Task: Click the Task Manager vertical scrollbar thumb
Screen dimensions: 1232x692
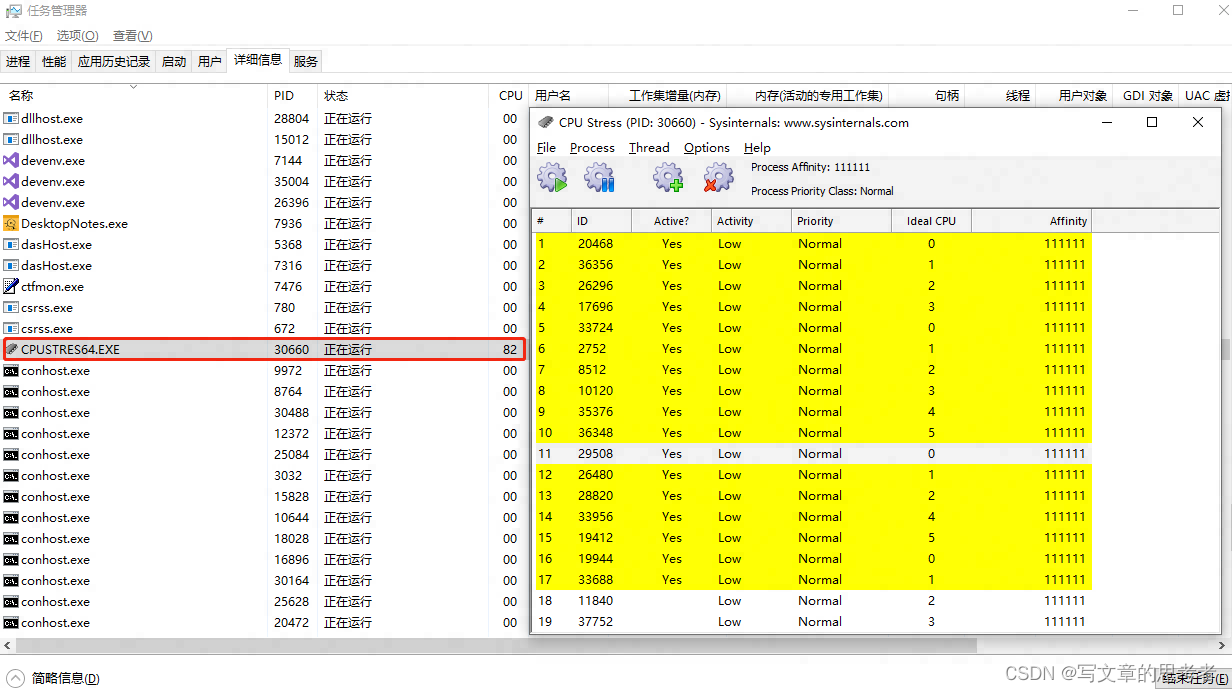Action: coord(1225,348)
